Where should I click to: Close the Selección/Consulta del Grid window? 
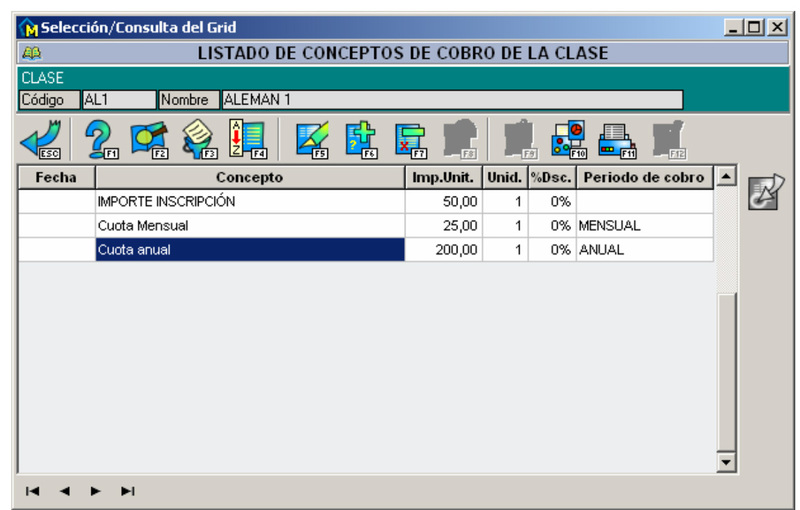point(777,27)
